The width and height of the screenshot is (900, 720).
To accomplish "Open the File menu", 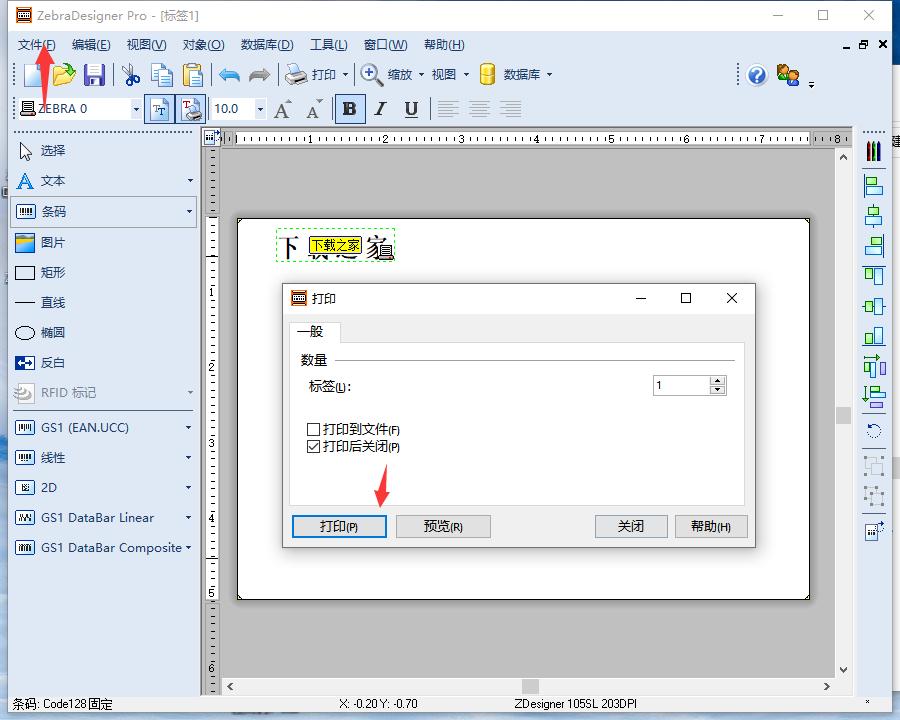I will 37,45.
